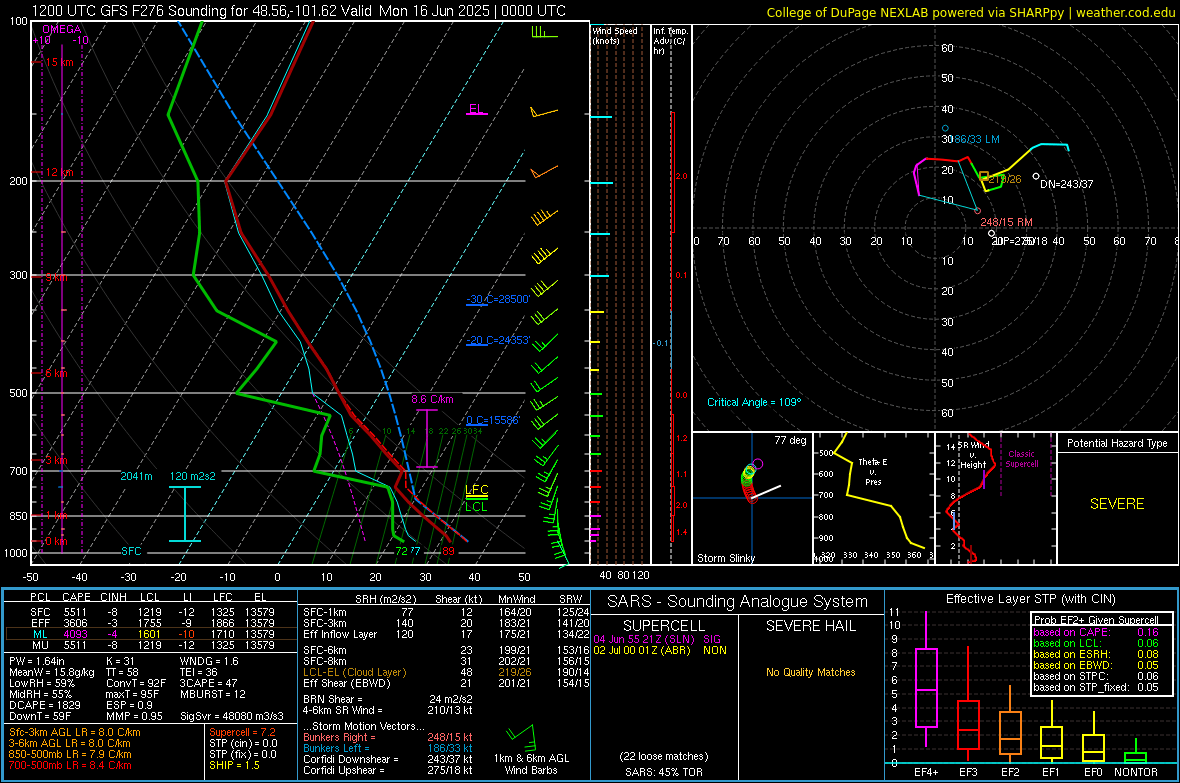Click the surface temperature value 89
The height and width of the screenshot is (783, 1180).
coord(449,551)
